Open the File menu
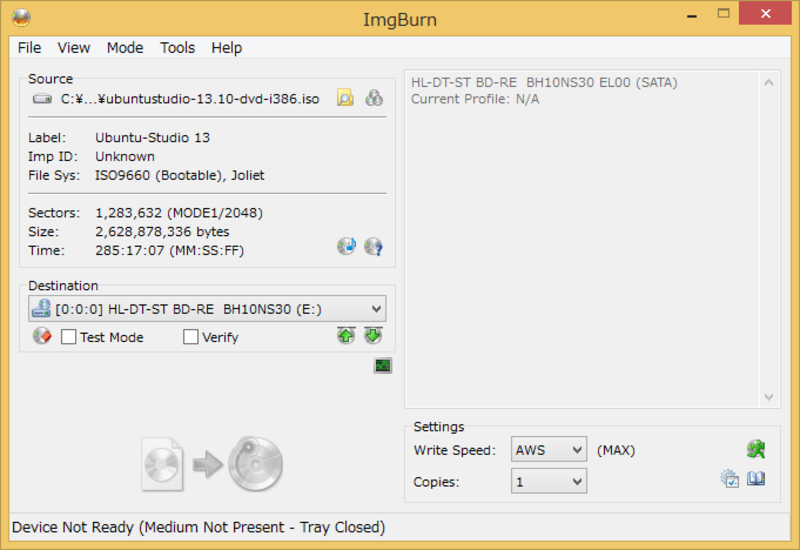800x550 pixels. [29, 48]
